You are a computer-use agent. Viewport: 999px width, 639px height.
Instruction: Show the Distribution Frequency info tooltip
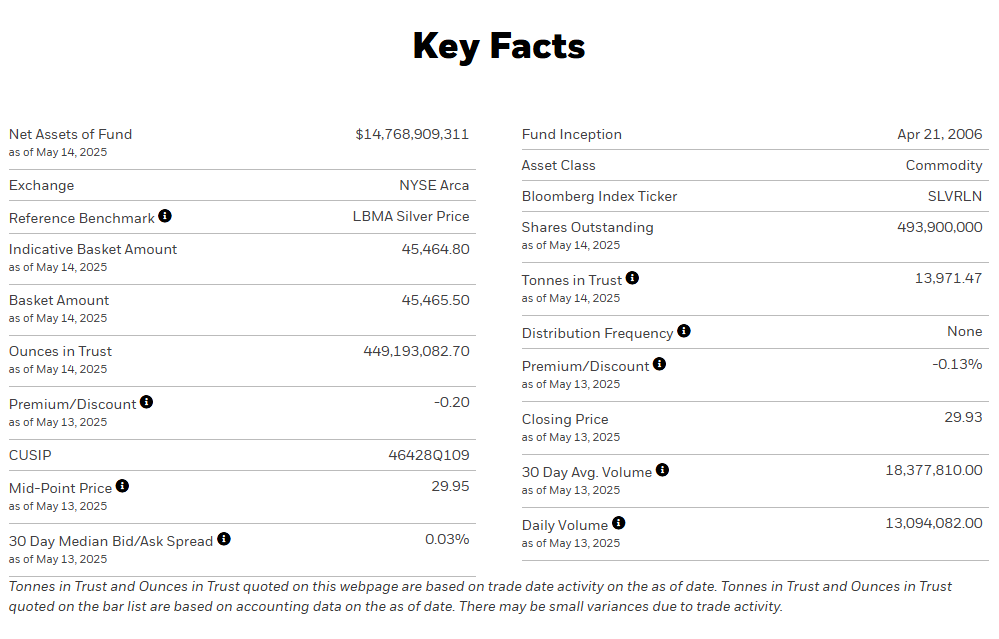point(683,331)
